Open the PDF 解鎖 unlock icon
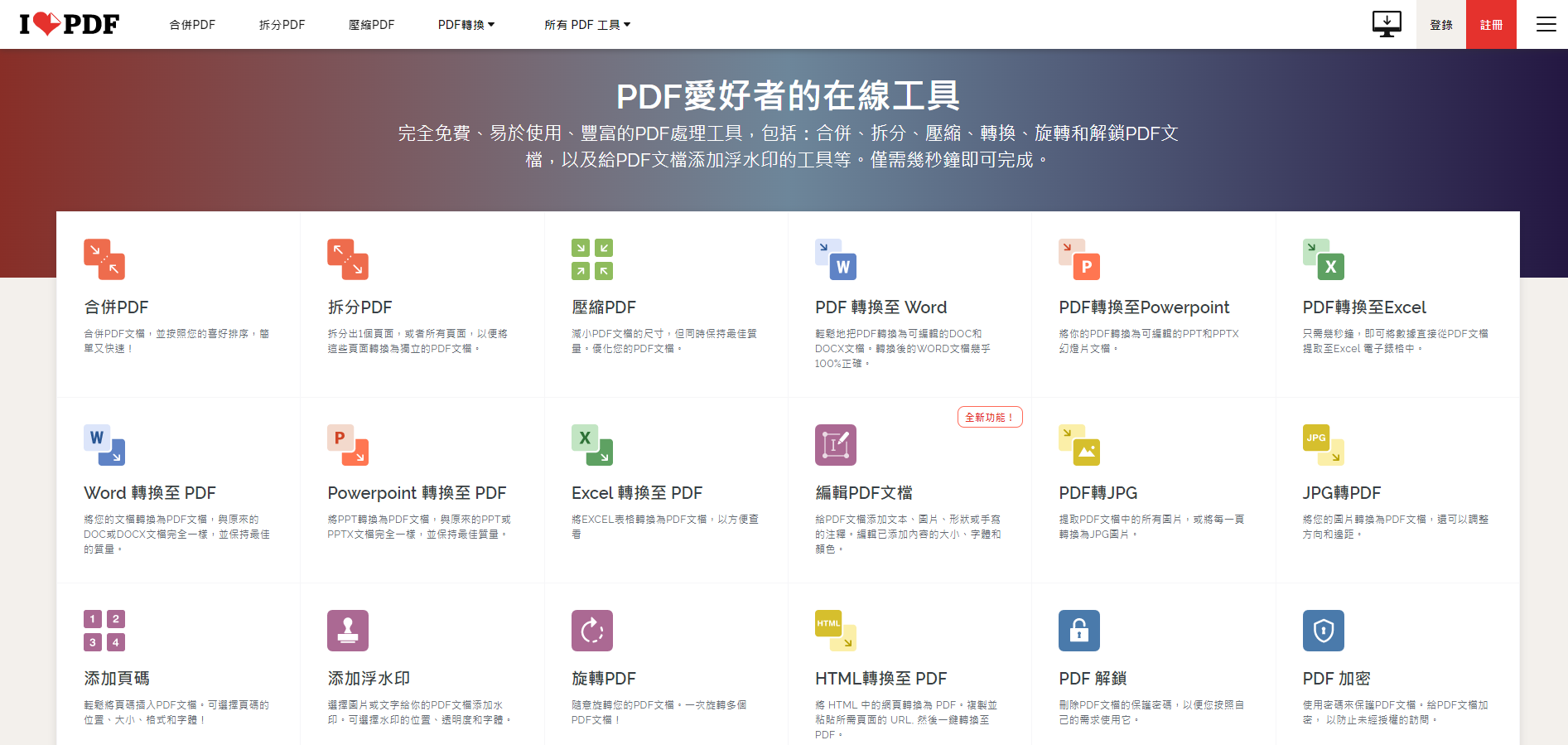Viewport: 1568px width, 745px height. [x=1079, y=631]
